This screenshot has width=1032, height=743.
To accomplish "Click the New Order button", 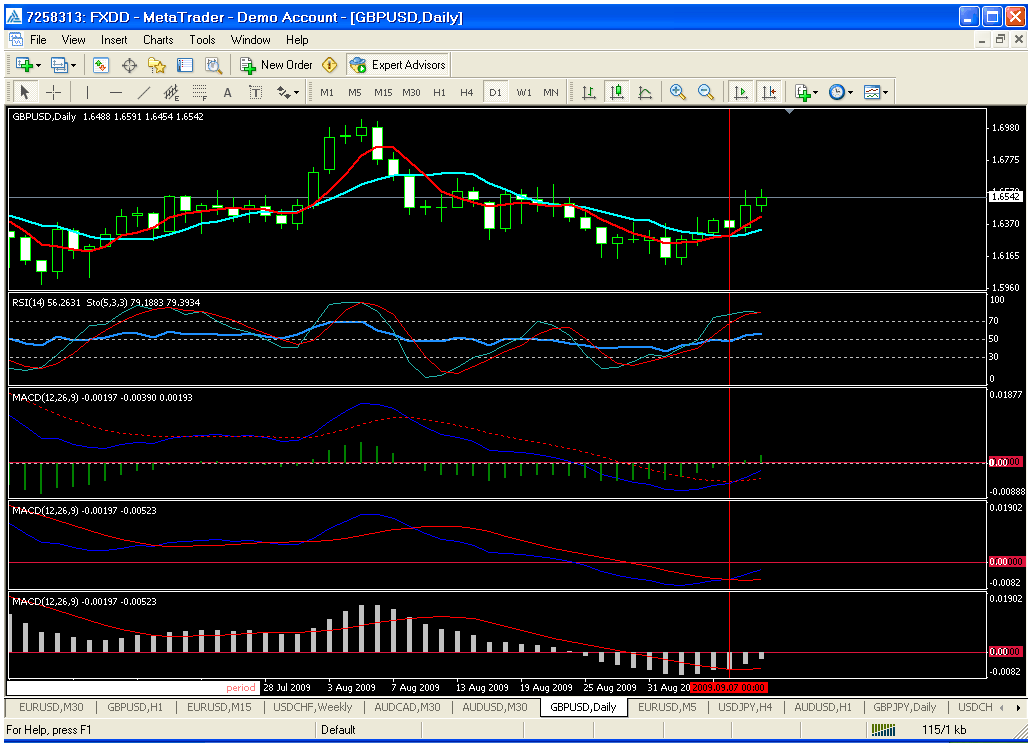I will pyautogui.click(x=276, y=65).
